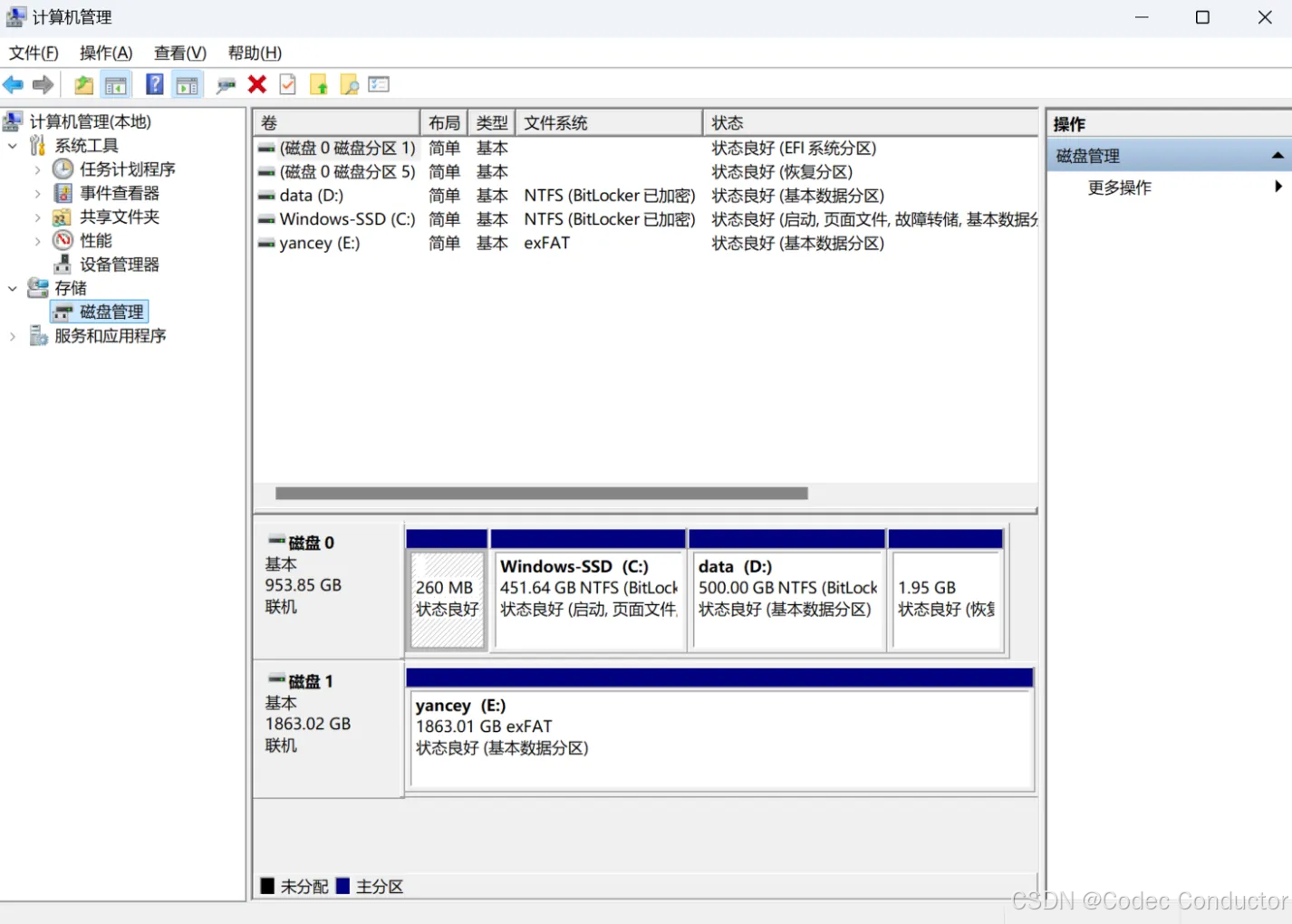The image size is (1292, 924).
Task: Click the blue 主分区 legend swatch
Action: click(x=342, y=886)
